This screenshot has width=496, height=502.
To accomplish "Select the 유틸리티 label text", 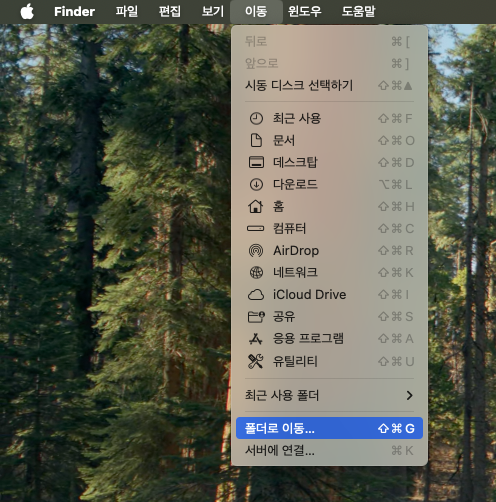I will tap(295, 361).
